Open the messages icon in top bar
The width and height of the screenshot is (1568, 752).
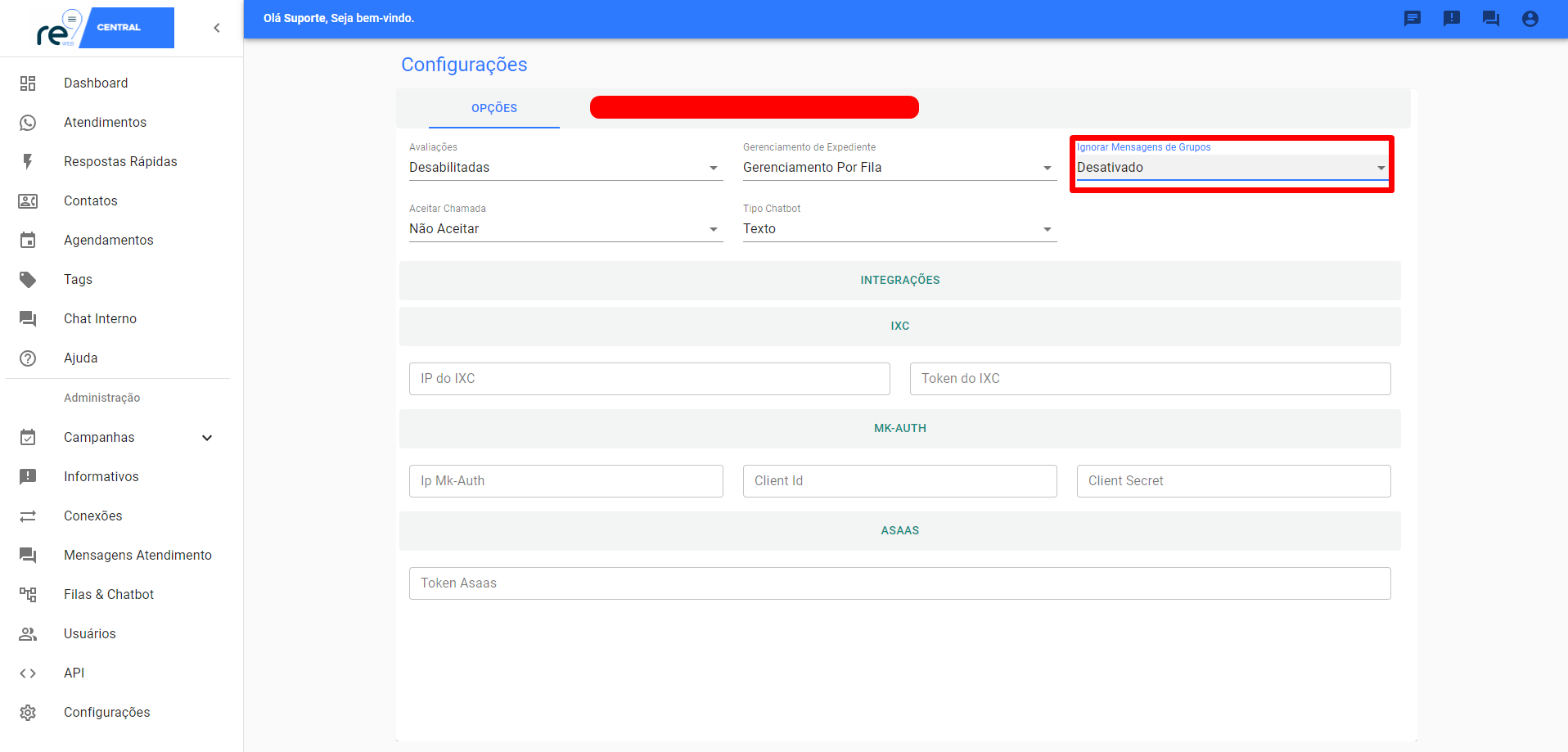tap(1413, 19)
